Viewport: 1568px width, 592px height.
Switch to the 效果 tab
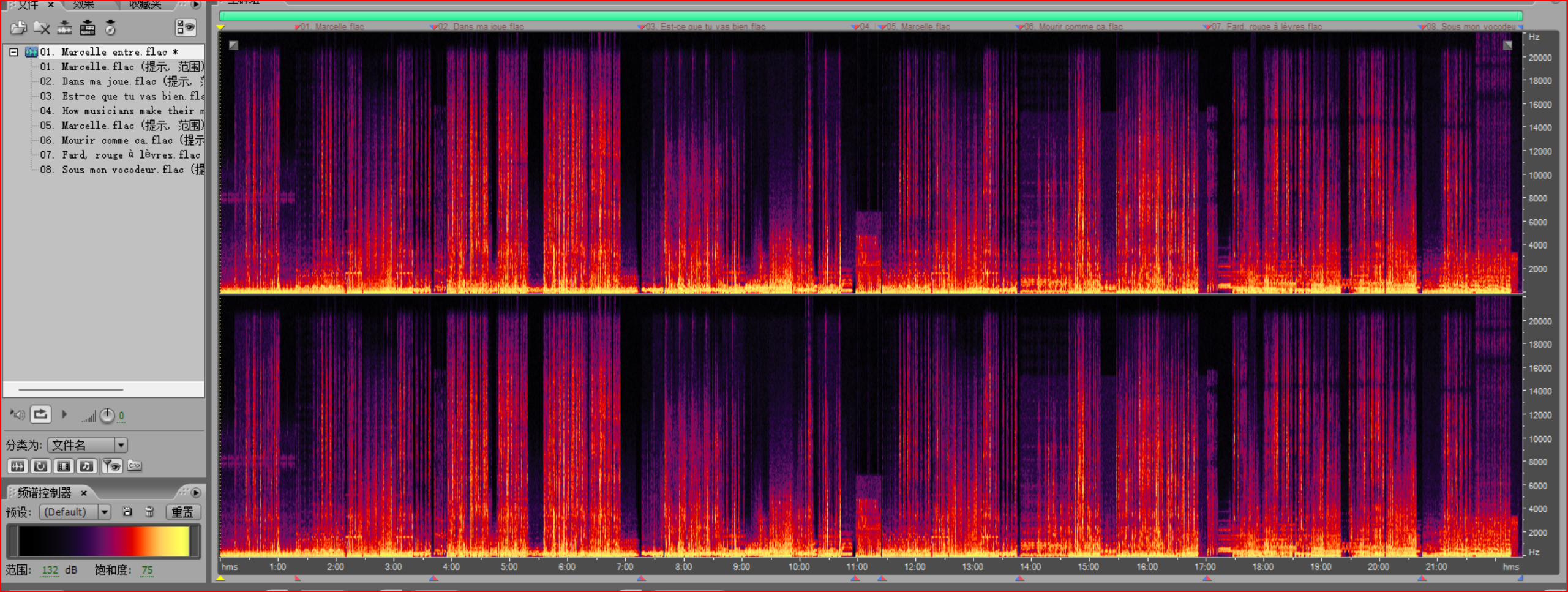coord(84,4)
